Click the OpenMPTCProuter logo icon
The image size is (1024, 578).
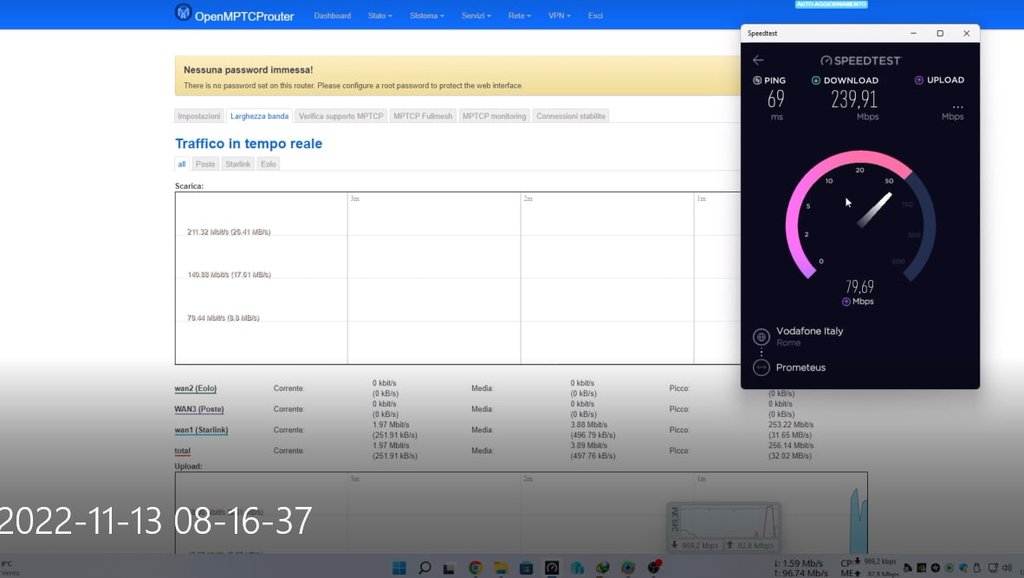coord(183,13)
